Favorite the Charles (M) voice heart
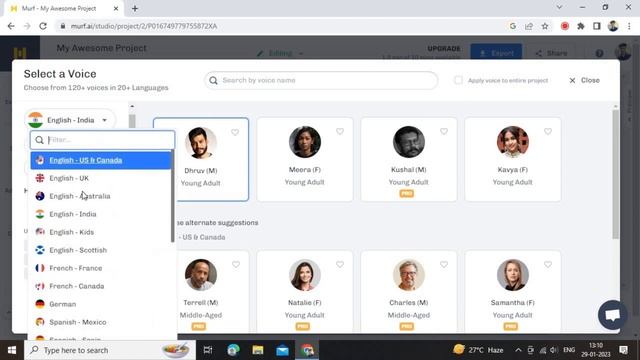 pos(444,264)
